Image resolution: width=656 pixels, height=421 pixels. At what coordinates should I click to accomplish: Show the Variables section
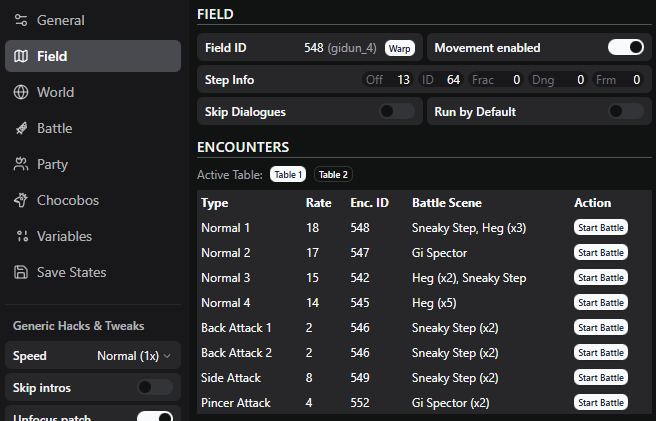coord(93,236)
